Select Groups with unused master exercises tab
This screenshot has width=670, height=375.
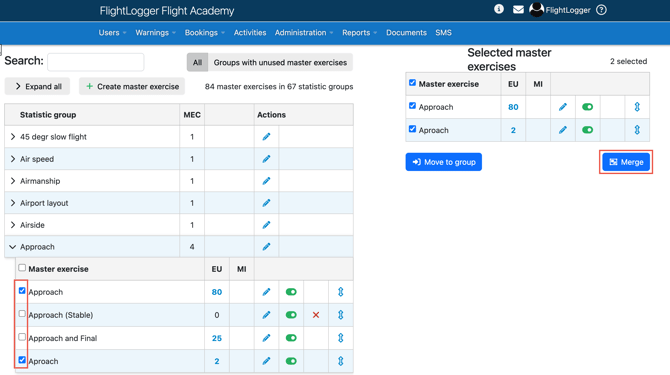click(x=280, y=62)
